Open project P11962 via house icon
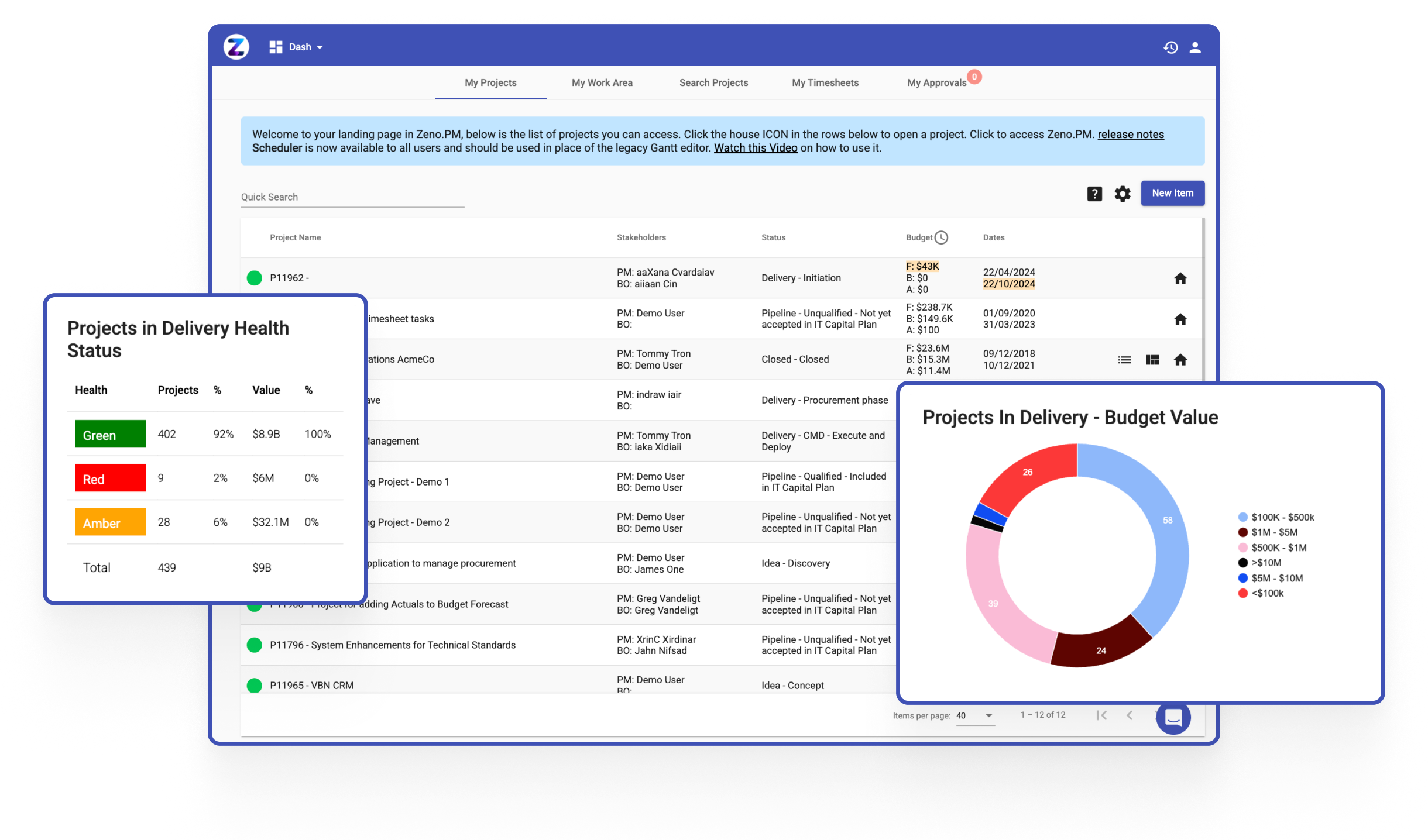 point(1180,278)
